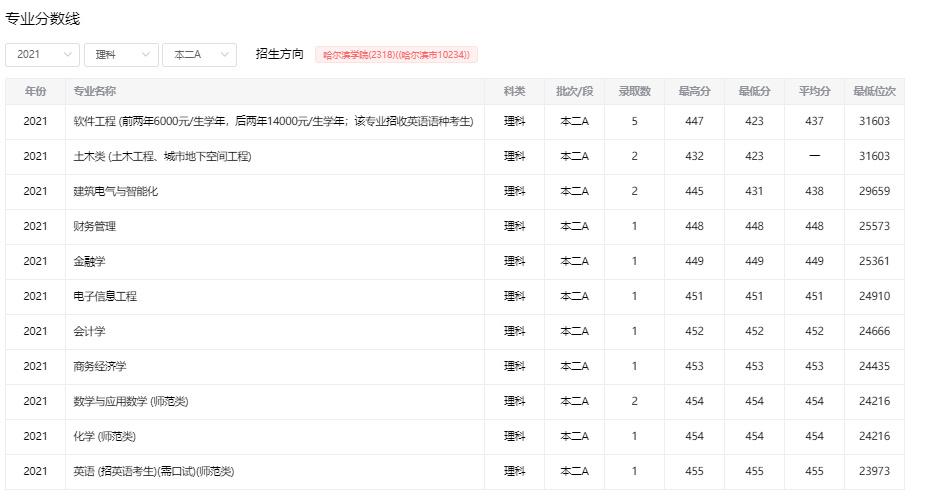Select the 财务管理 major name

94,226
